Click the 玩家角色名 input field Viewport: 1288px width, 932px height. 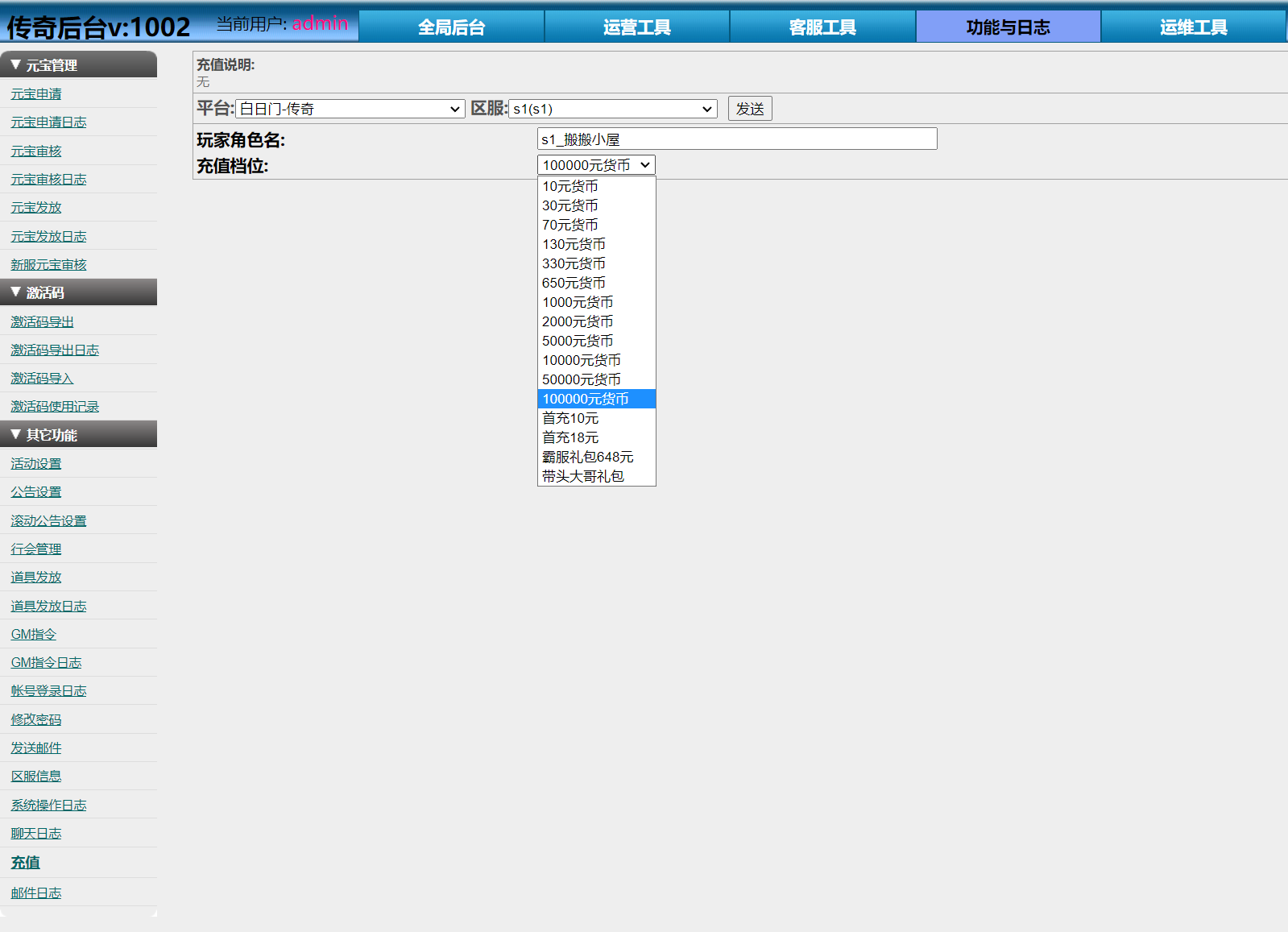[736, 139]
